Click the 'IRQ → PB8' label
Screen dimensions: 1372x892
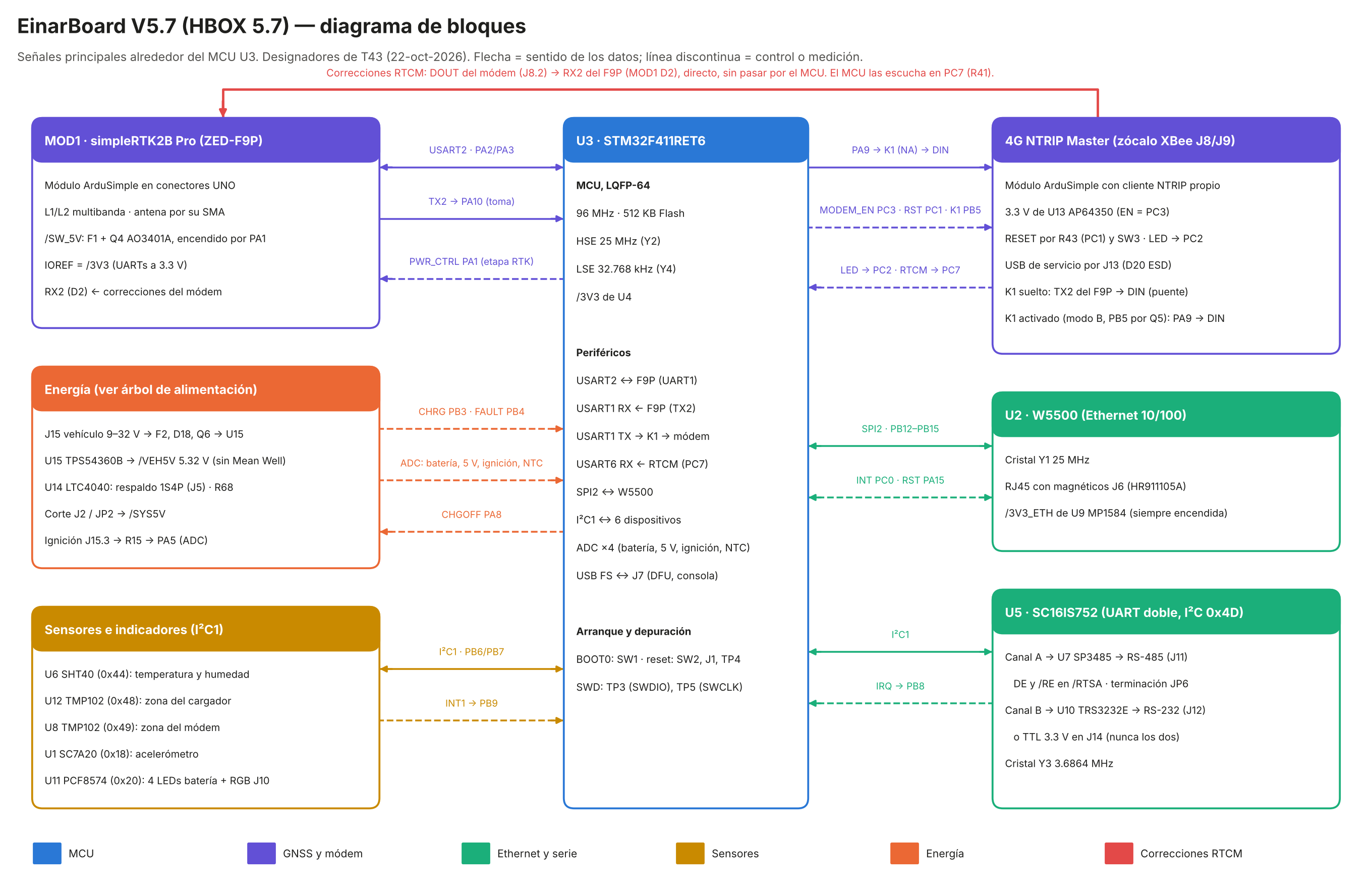(900, 686)
